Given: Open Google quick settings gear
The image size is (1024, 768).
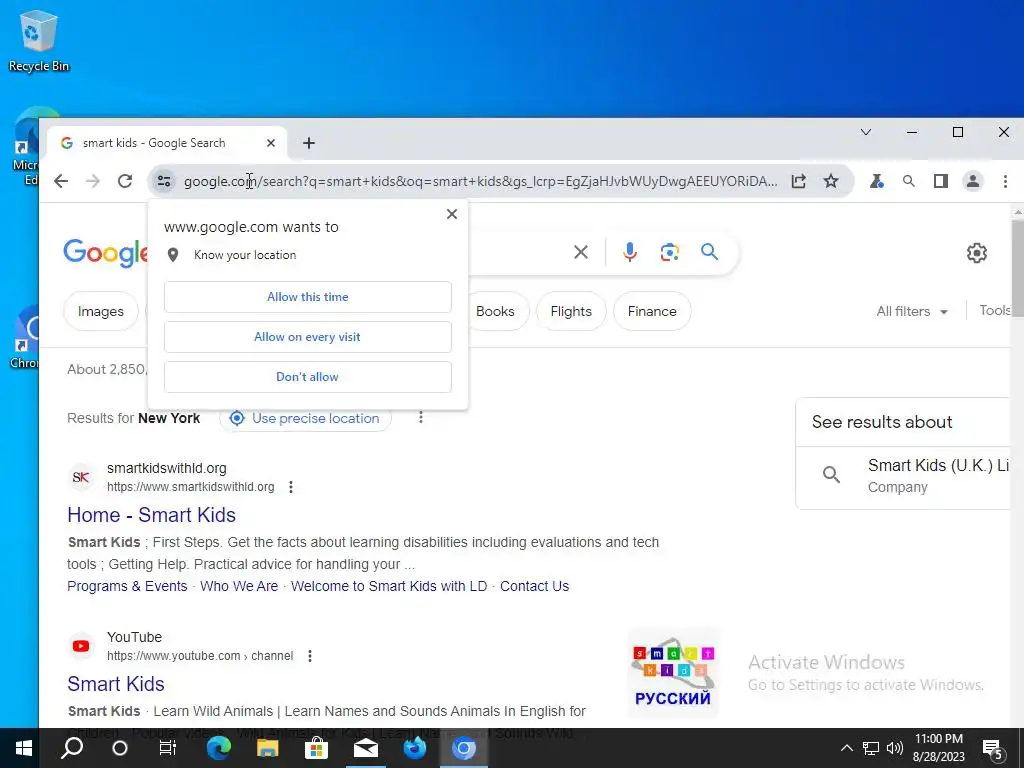Looking at the screenshot, I should pos(976,253).
